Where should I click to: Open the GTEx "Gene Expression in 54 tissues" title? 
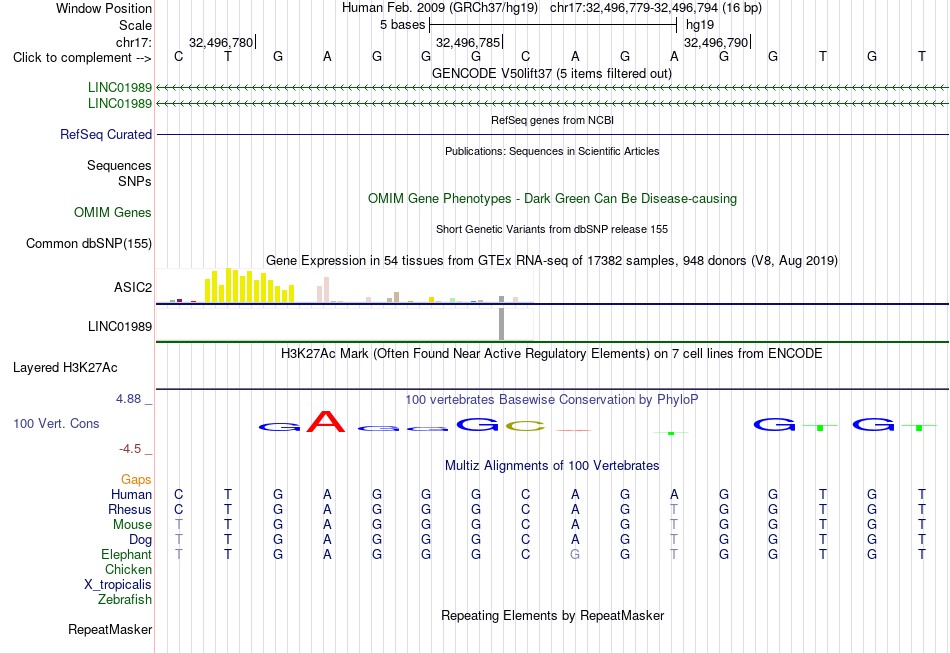tap(551, 260)
